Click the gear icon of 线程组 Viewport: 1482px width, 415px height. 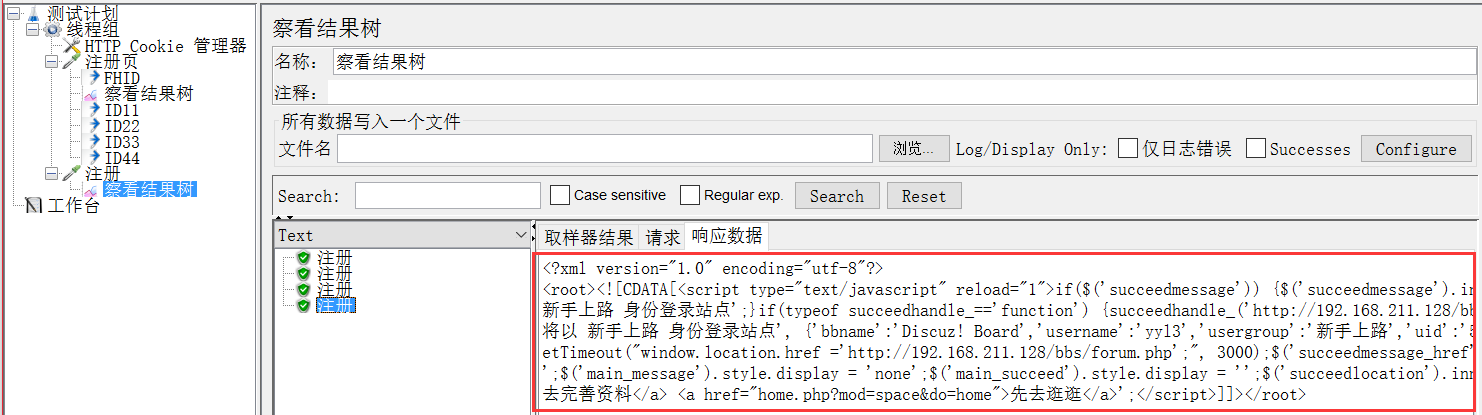click(x=52, y=30)
